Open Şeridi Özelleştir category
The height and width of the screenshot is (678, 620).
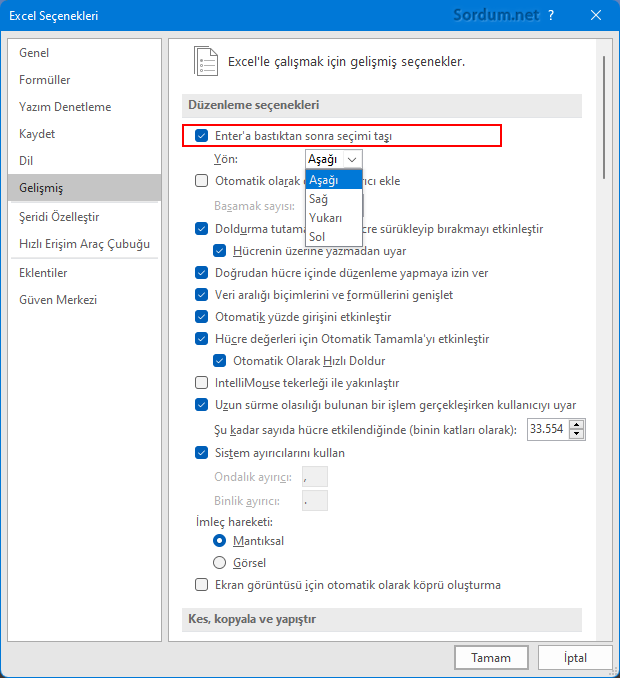tap(85, 217)
